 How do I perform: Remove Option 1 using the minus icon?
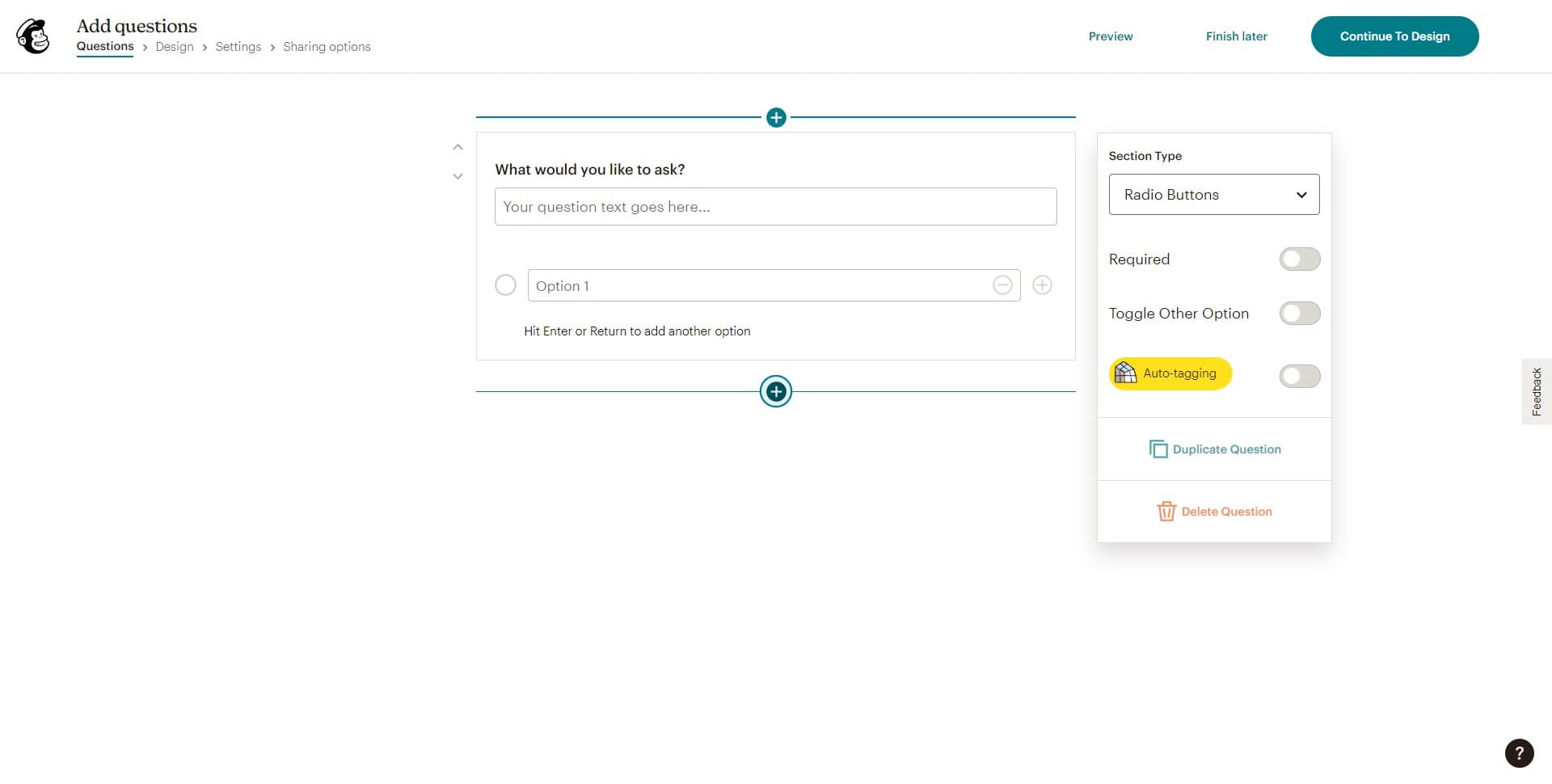pyautogui.click(x=1002, y=285)
